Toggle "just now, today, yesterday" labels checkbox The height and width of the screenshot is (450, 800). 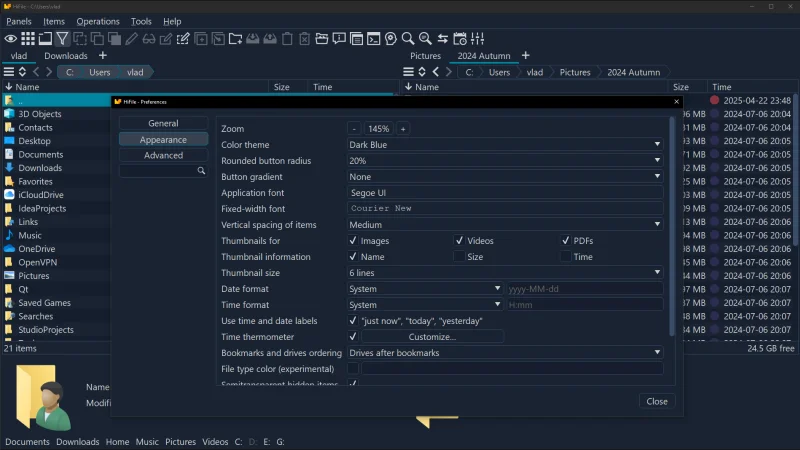click(x=353, y=320)
